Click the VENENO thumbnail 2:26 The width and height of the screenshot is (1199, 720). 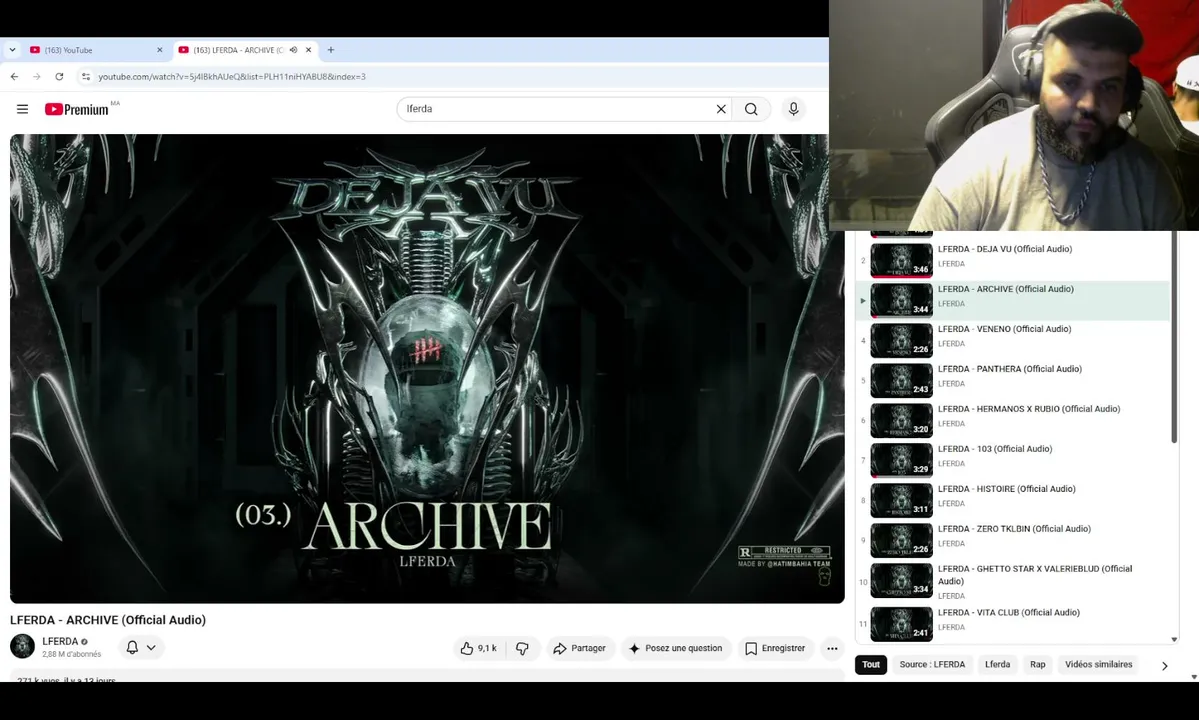pyautogui.click(x=902, y=340)
